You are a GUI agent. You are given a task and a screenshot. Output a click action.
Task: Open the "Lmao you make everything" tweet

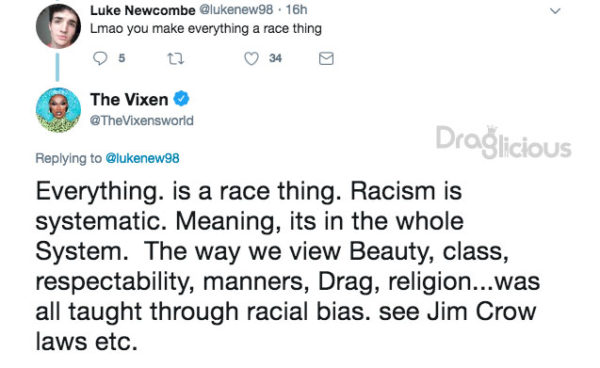(x=206, y=29)
